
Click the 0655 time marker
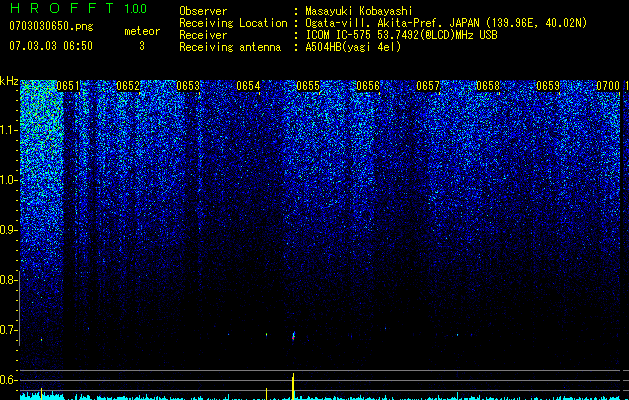pyautogui.click(x=308, y=86)
